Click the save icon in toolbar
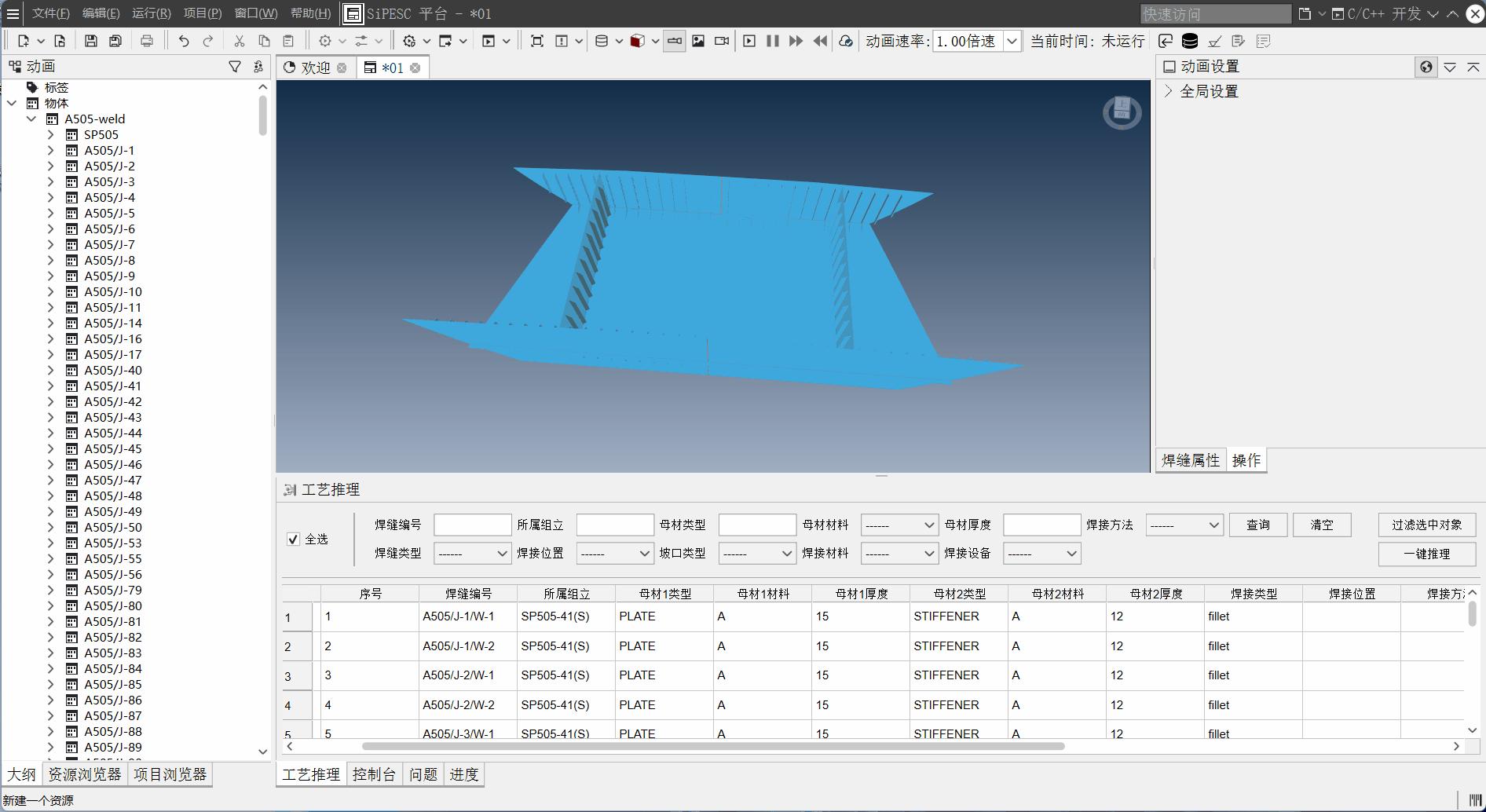This screenshot has width=1486, height=812. pos(91,41)
